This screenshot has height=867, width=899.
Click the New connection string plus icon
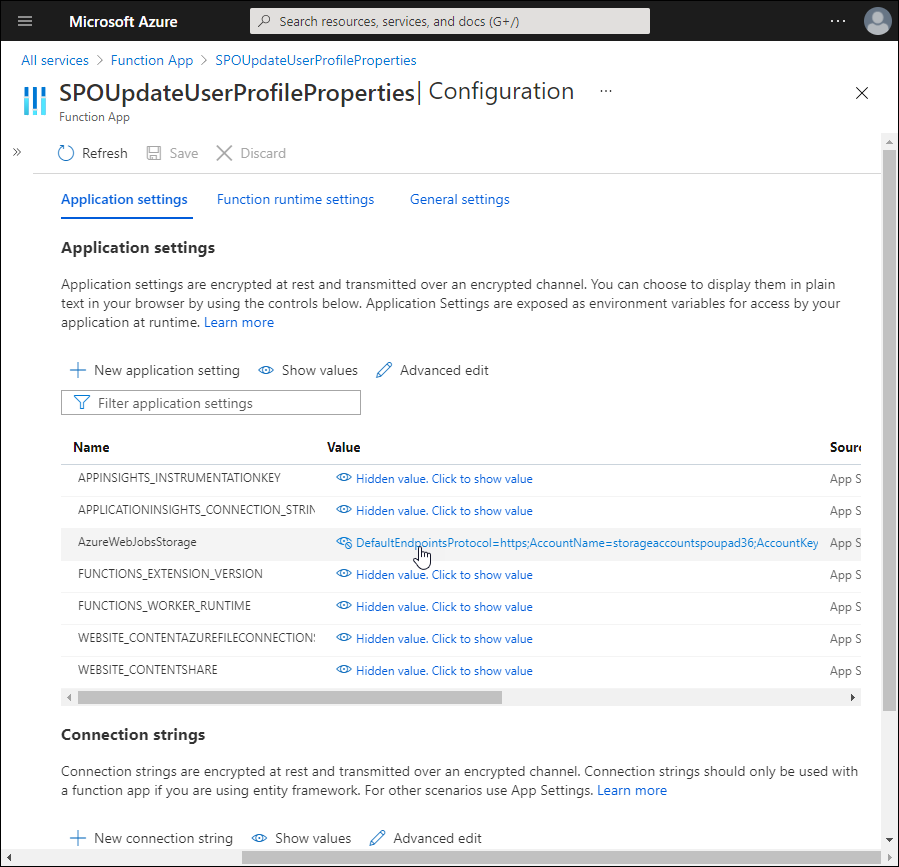pos(77,838)
